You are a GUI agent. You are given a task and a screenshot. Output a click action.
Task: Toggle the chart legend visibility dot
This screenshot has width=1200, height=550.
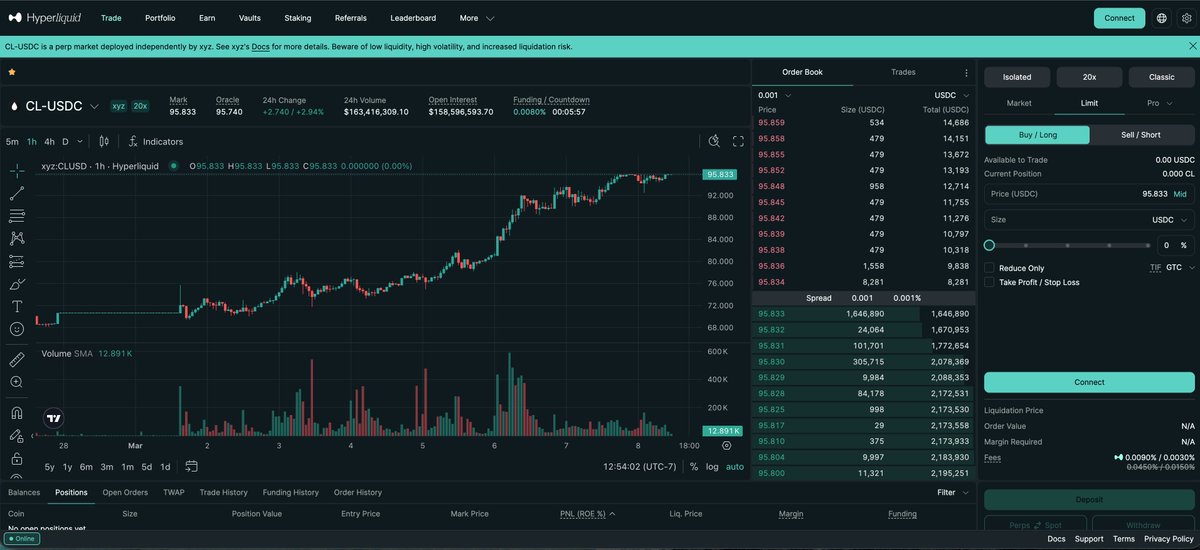tap(173, 166)
